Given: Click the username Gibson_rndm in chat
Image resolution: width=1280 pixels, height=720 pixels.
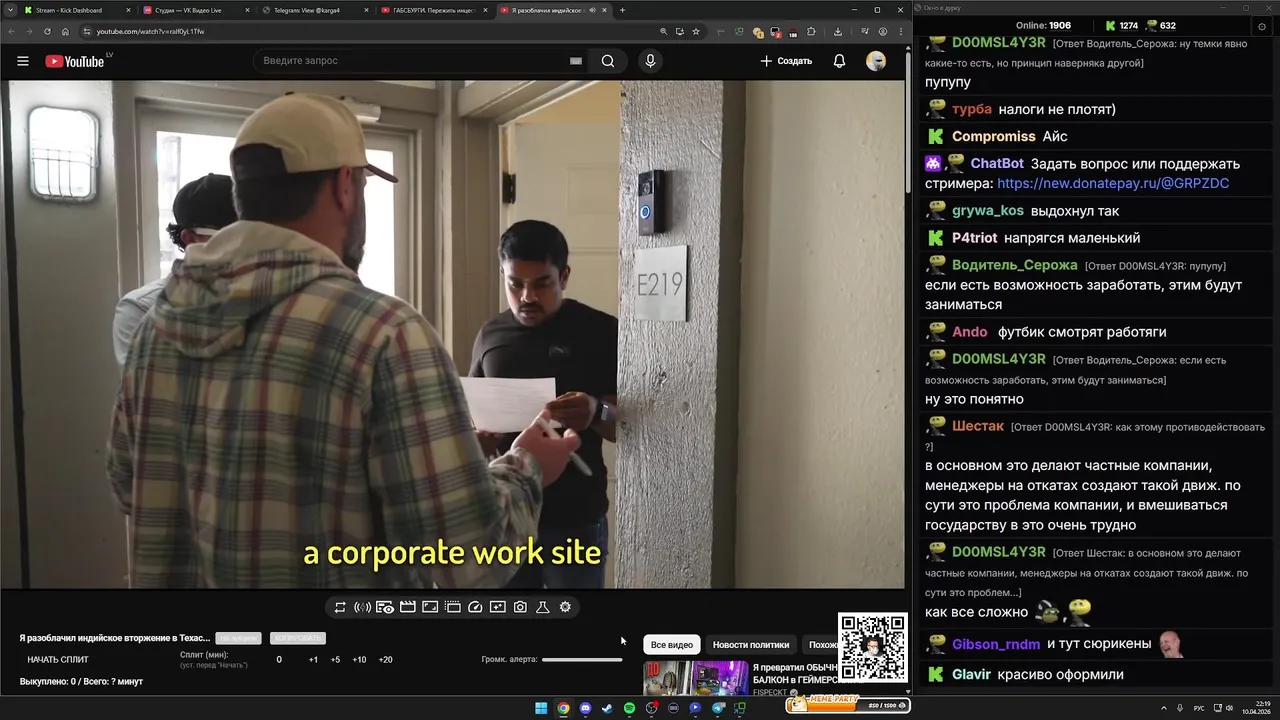Looking at the screenshot, I should (996, 644).
